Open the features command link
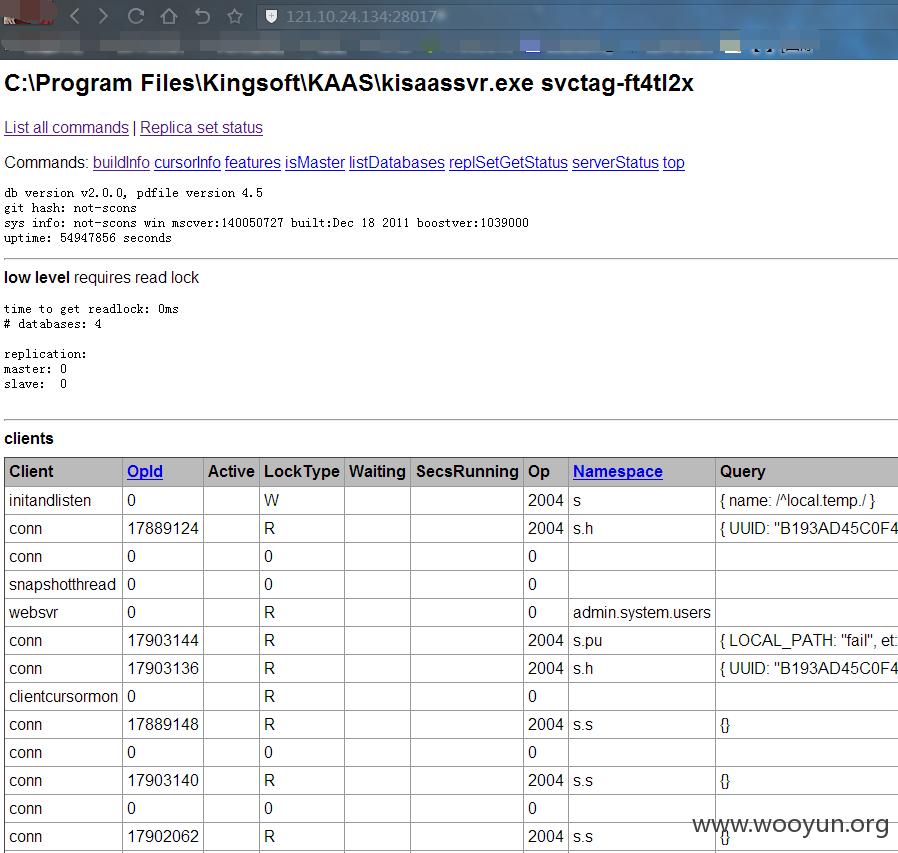This screenshot has width=898, height=853. (253, 163)
